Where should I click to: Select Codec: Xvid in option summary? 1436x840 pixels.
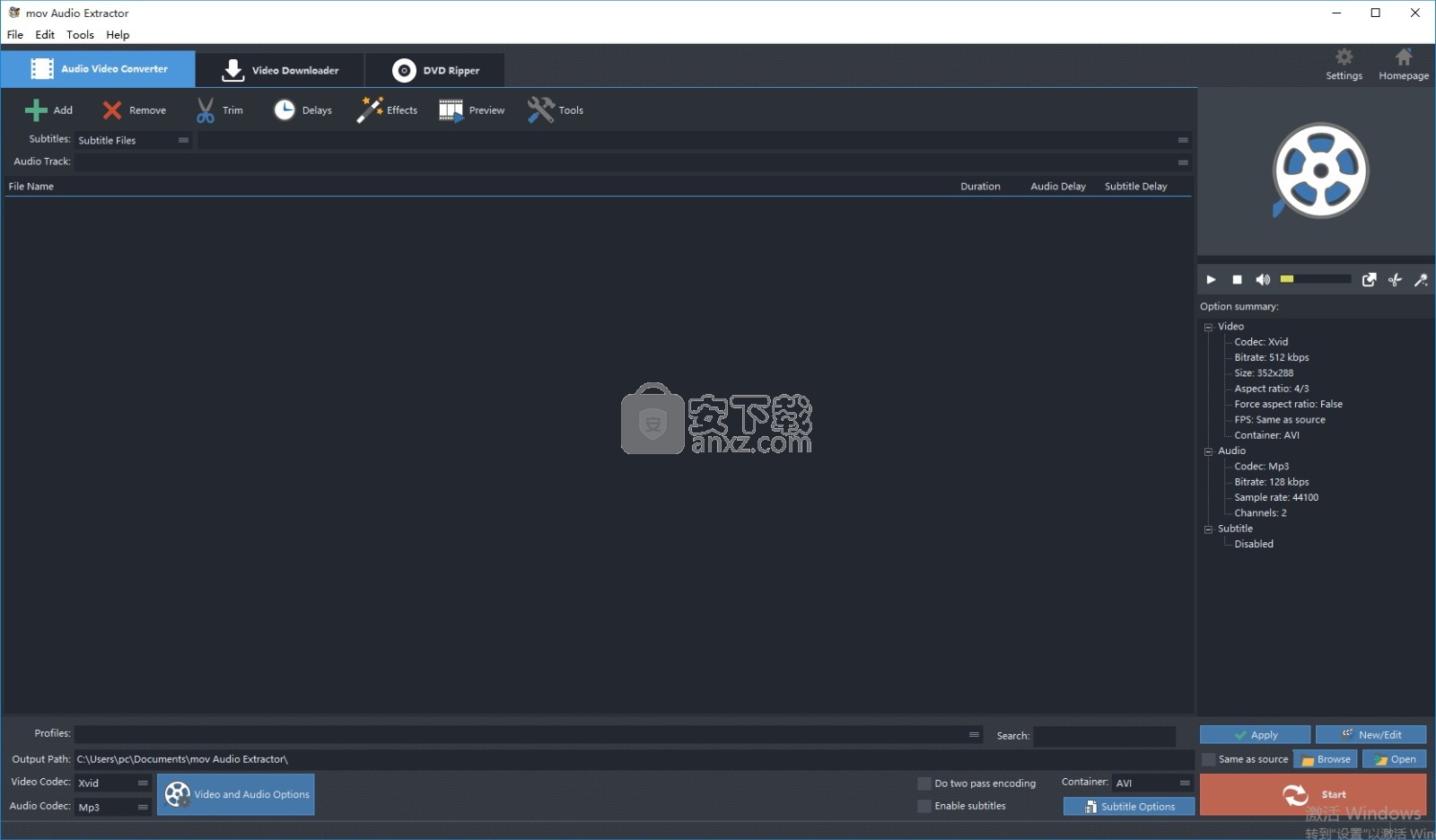click(1261, 342)
